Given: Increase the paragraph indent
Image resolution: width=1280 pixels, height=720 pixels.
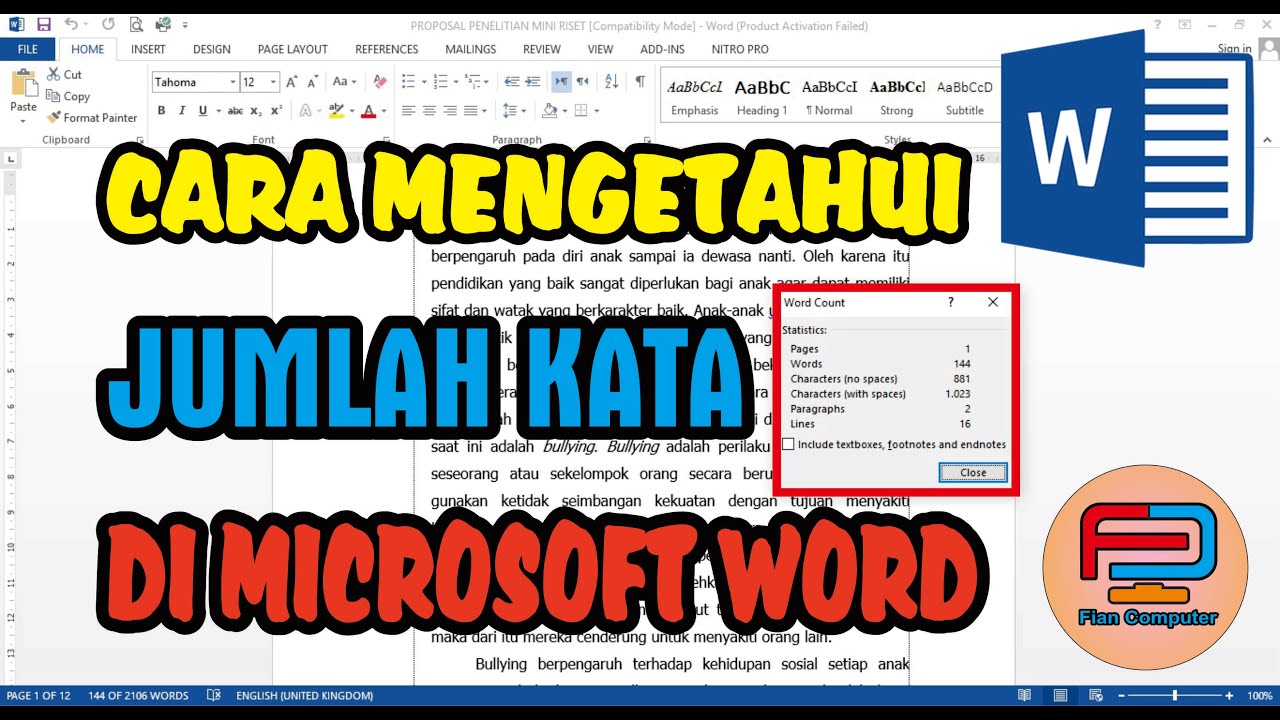Looking at the screenshot, I should coord(535,82).
